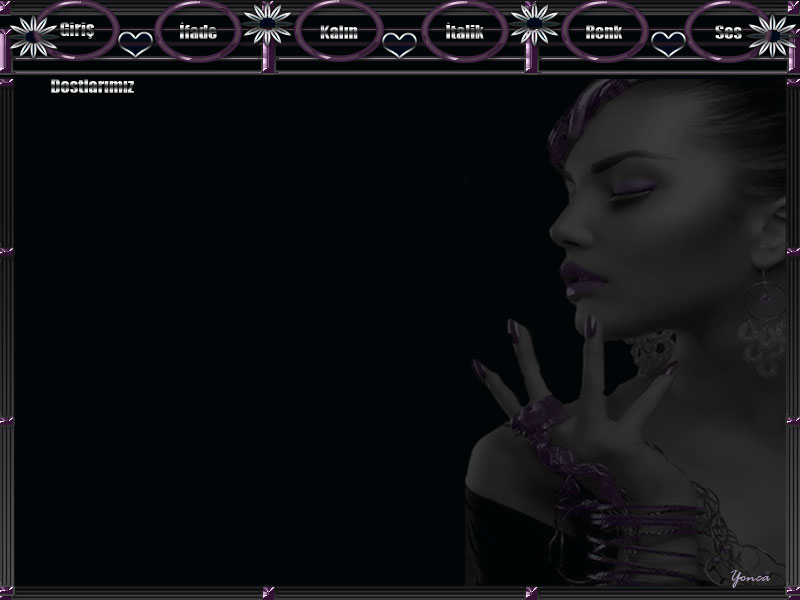The height and width of the screenshot is (600, 800).
Task: Open the İfade emoticon menu
Action: tap(198, 32)
